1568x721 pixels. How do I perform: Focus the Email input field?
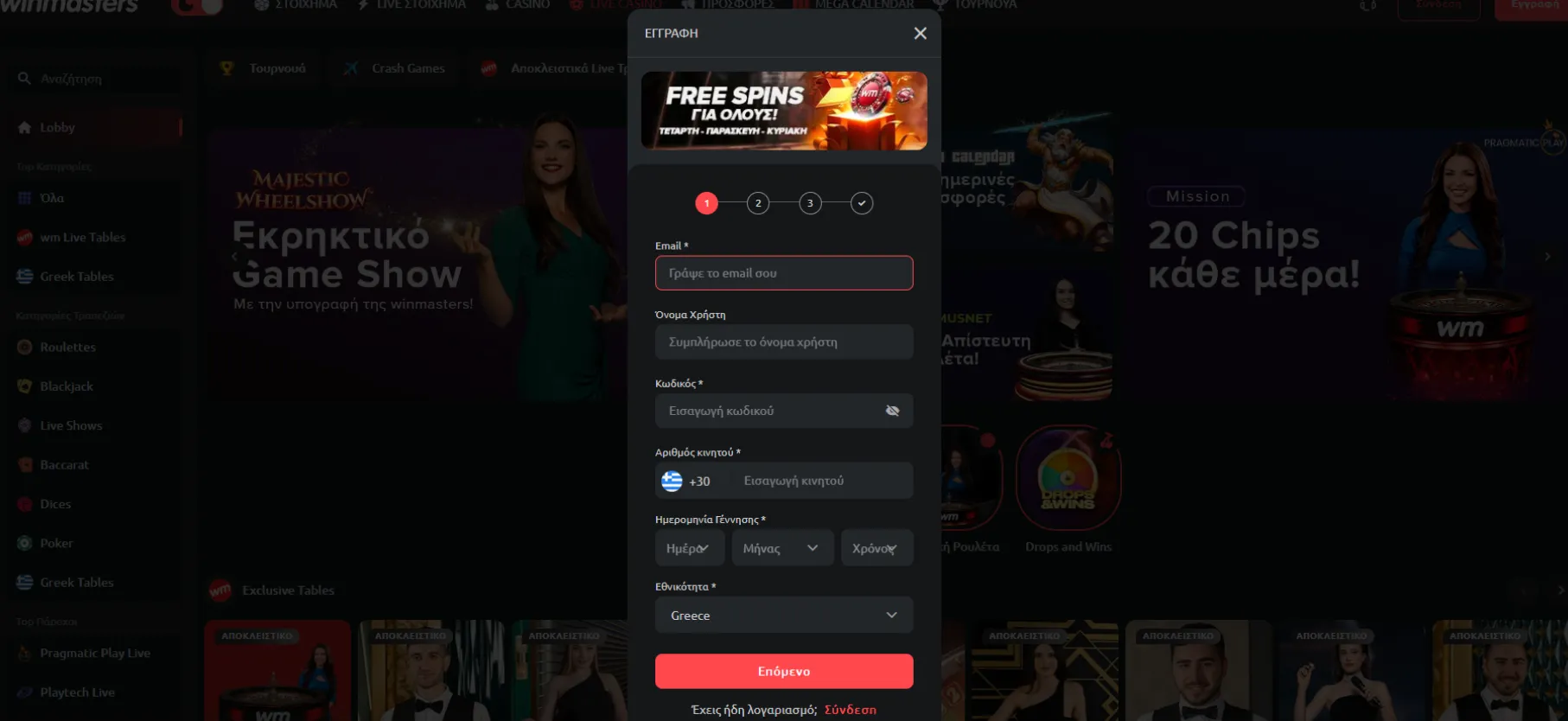tap(784, 273)
